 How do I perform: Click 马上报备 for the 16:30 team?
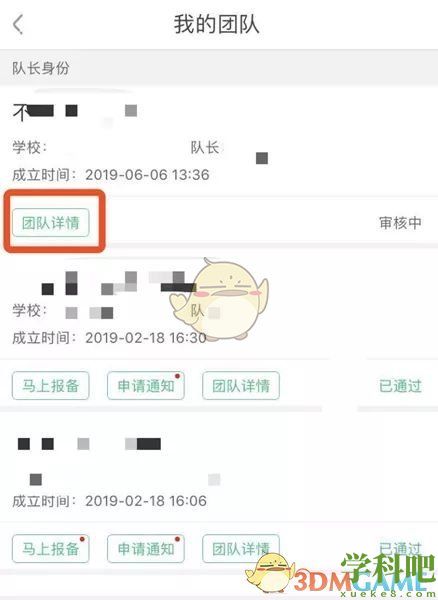pyautogui.click(x=51, y=385)
